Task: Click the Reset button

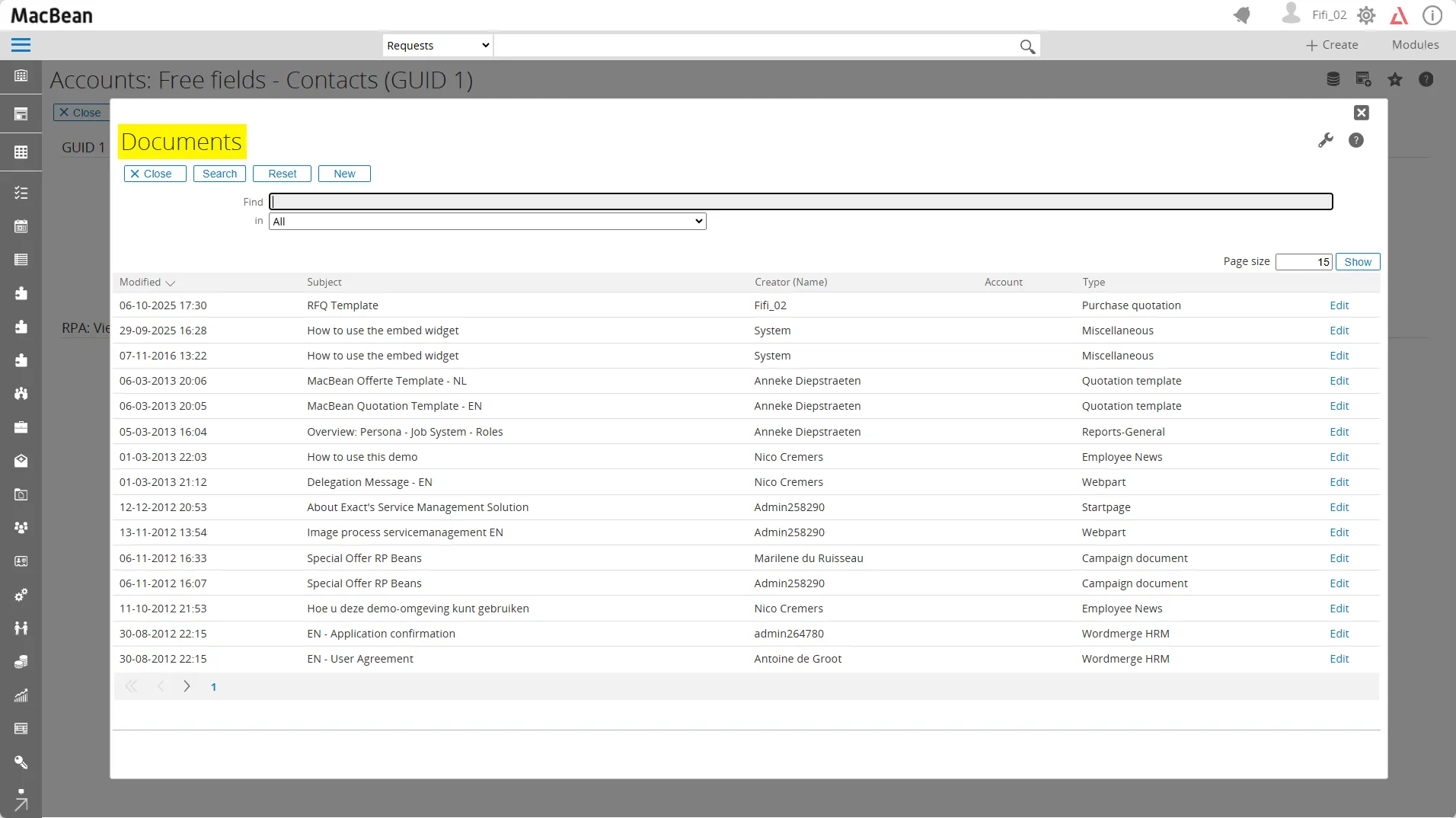Action: tap(282, 174)
